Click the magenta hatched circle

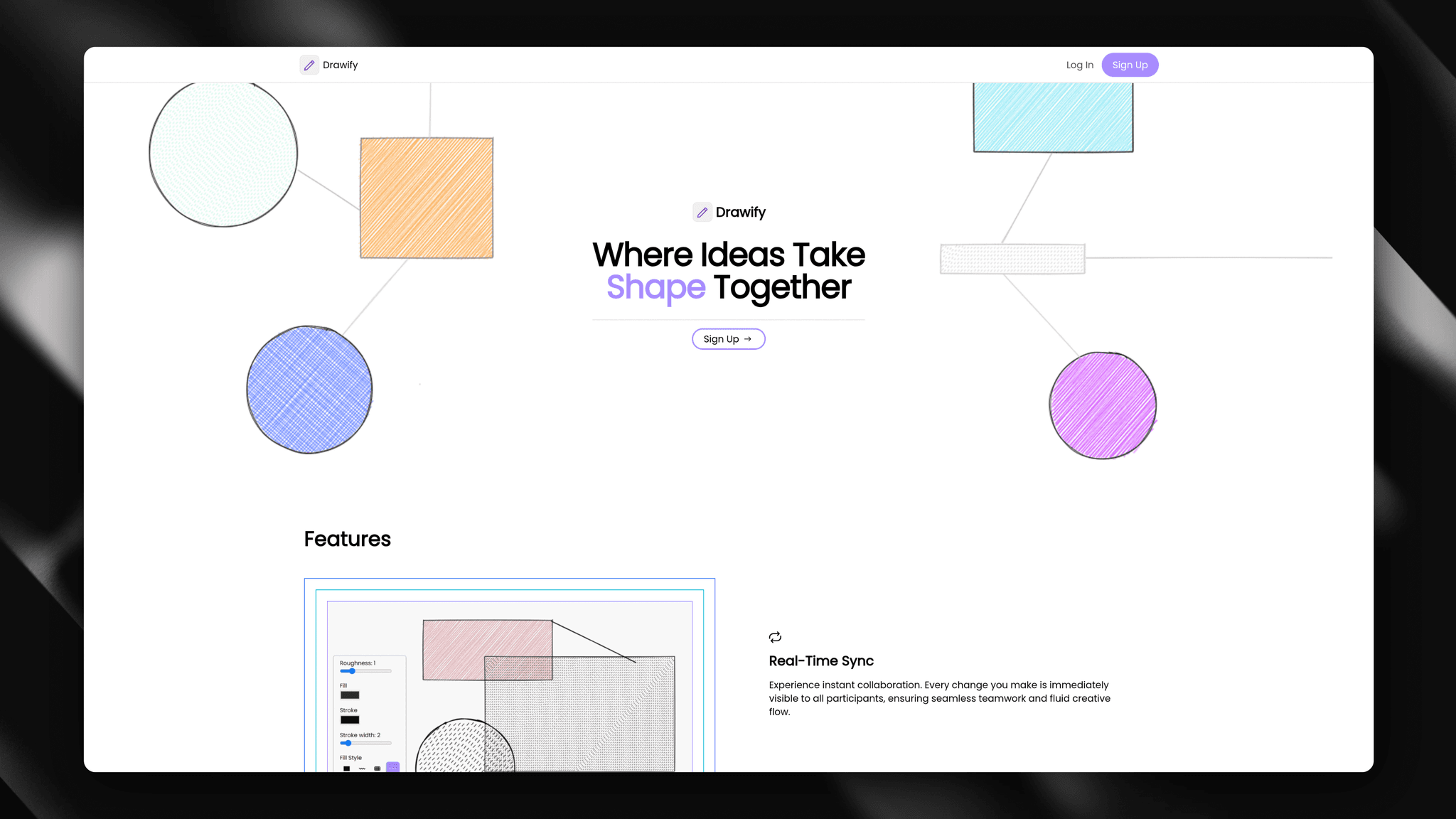[1103, 405]
